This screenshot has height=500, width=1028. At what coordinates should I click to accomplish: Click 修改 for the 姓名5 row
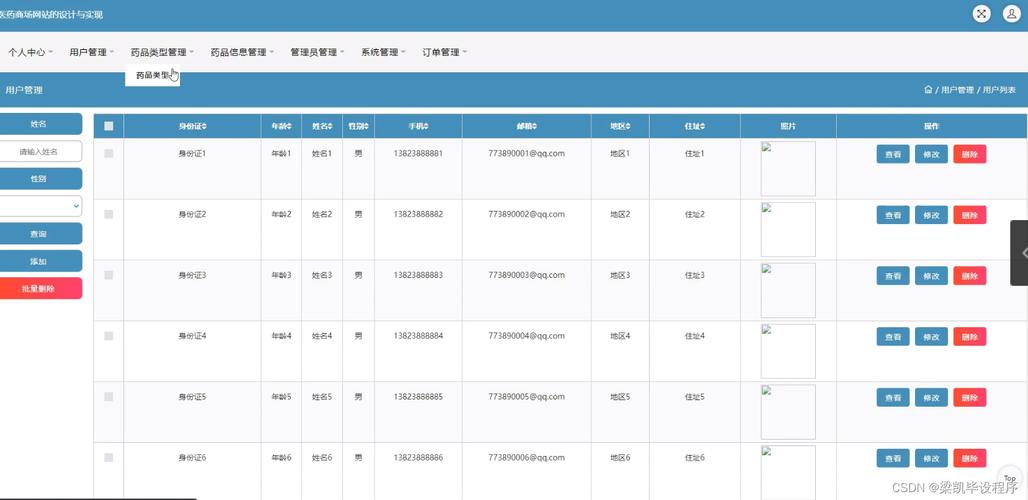(x=932, y=397)
